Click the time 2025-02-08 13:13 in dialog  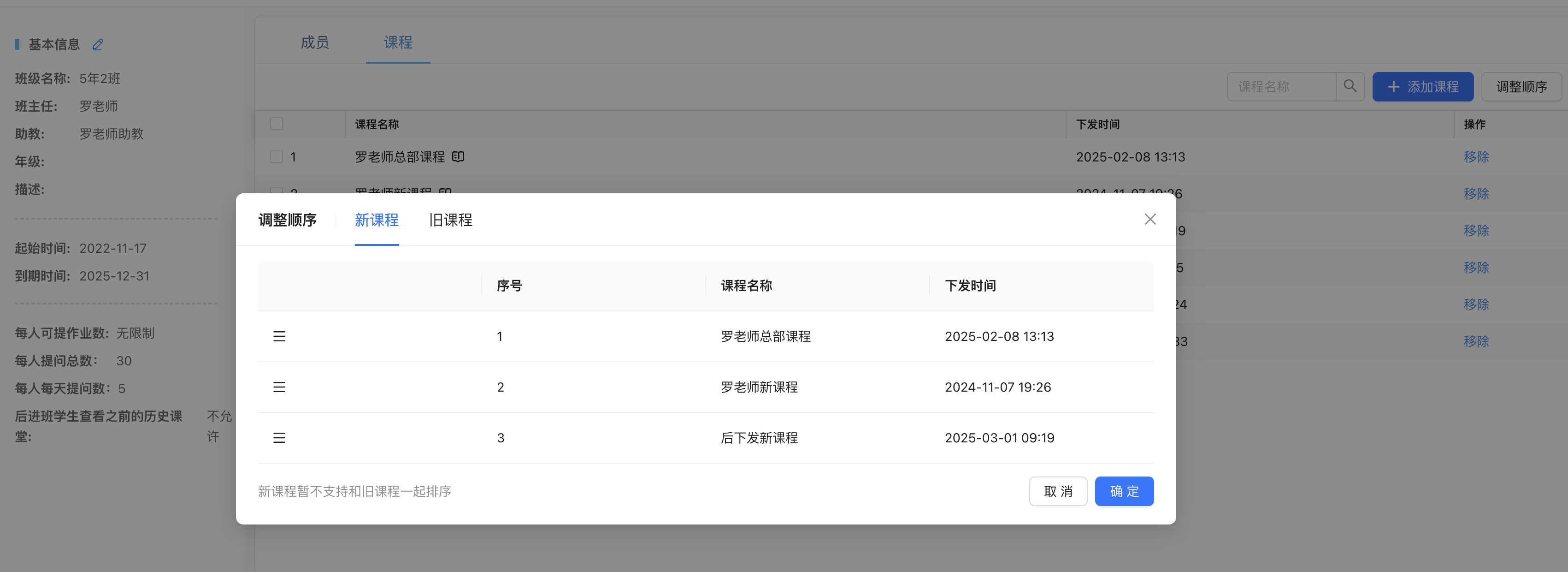(1000, 336)
